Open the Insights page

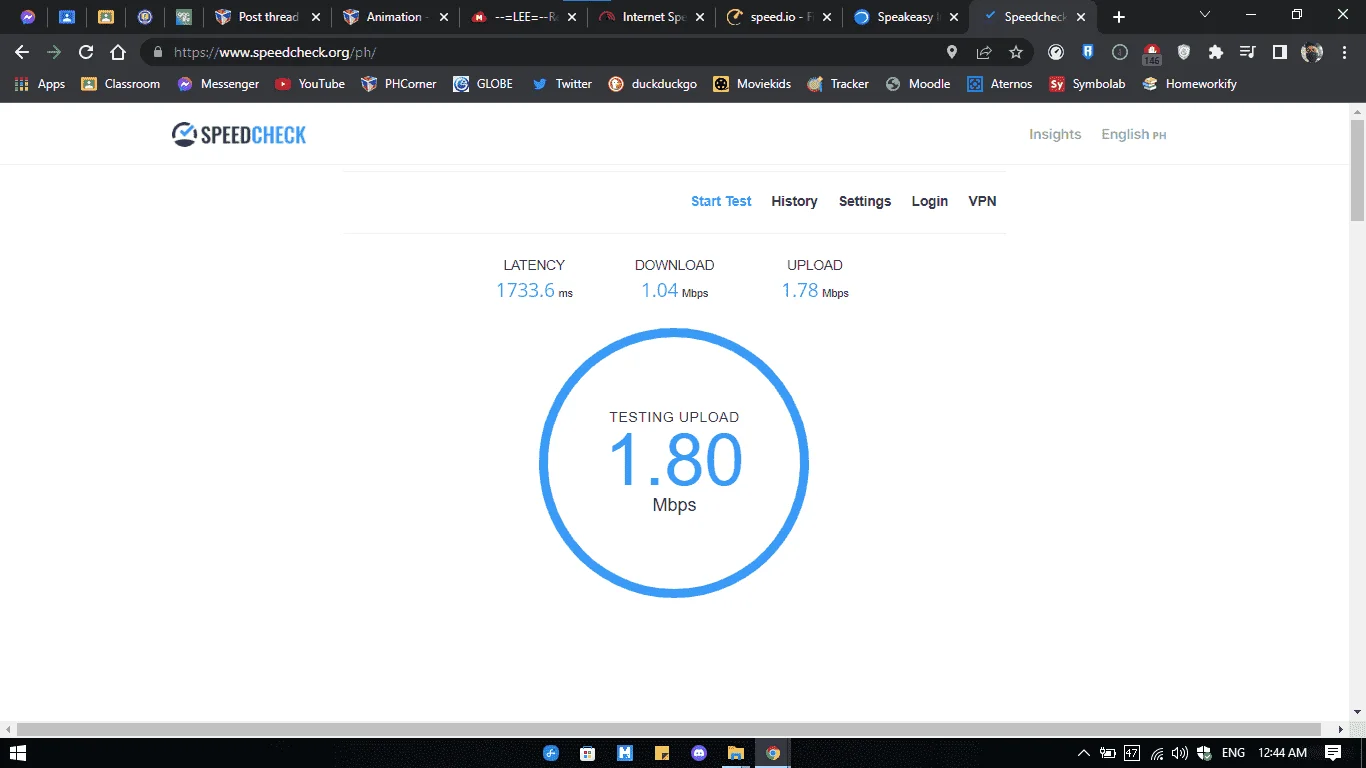pos(1055,134)
